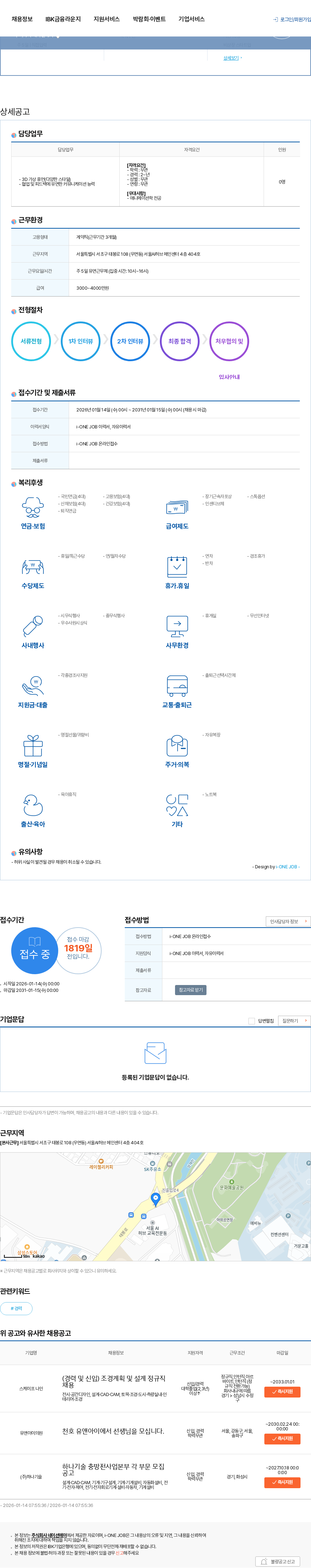Click 즉시지원 for 스케이프 나인
311x1568 pixels.
[282, 1391]
